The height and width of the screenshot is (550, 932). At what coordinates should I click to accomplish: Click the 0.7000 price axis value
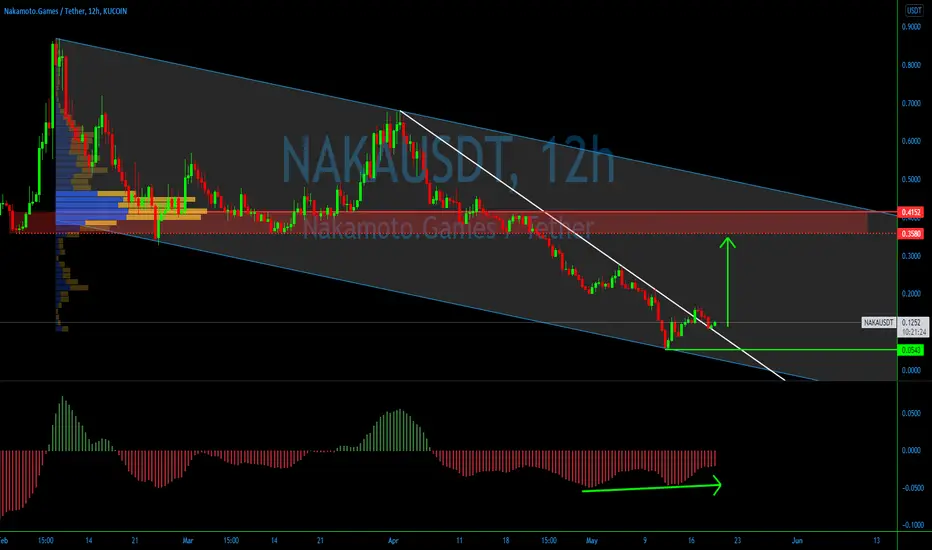coord(911,103)
